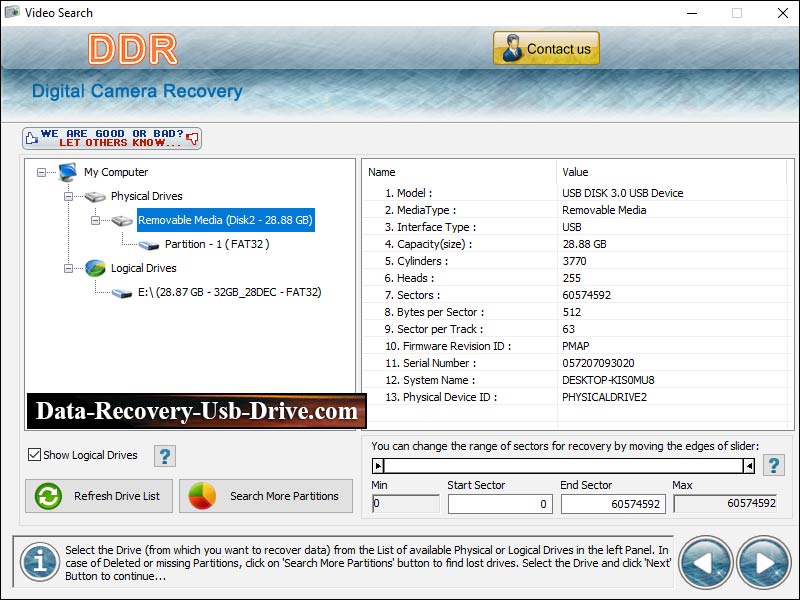Click the system name value 'DESKTOP-KIS0MU8'
800x600 pixels.
pos(608,380)
